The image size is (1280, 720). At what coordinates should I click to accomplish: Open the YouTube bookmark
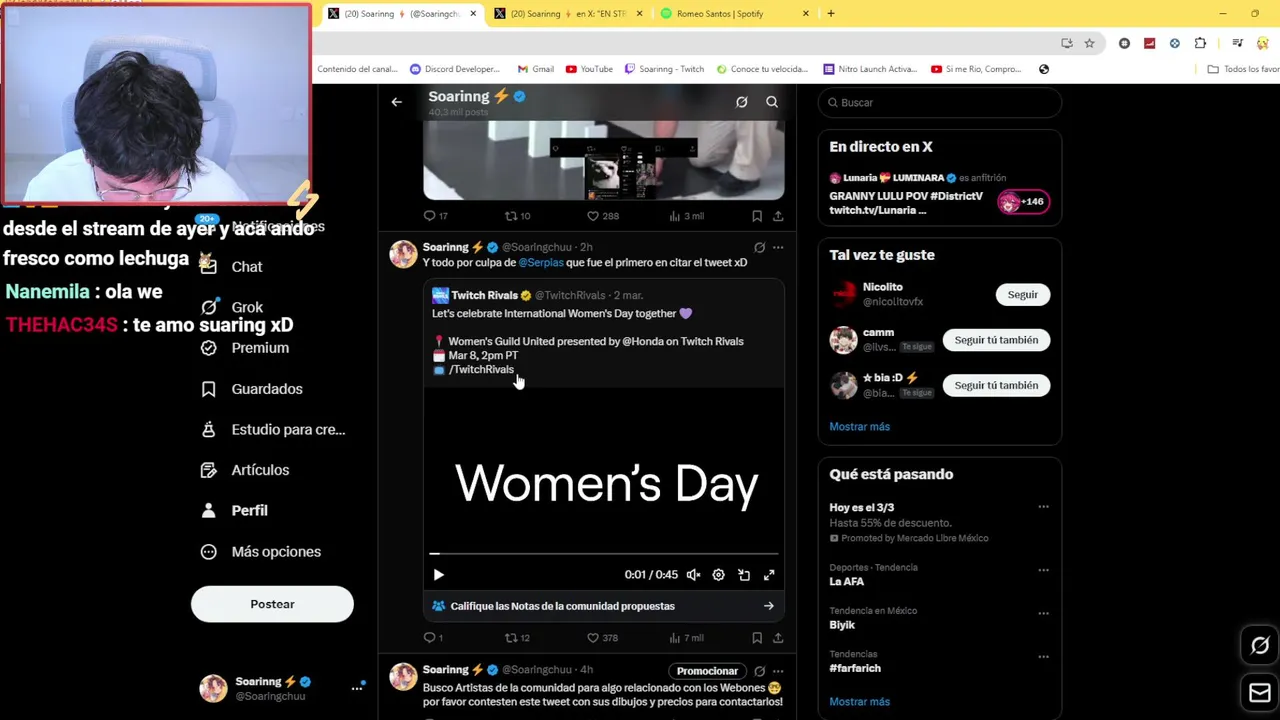589,69
